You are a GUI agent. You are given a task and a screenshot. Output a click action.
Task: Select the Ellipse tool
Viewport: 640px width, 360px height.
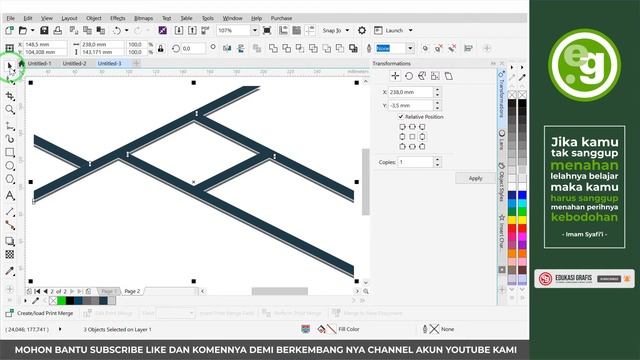coord(10,166)
